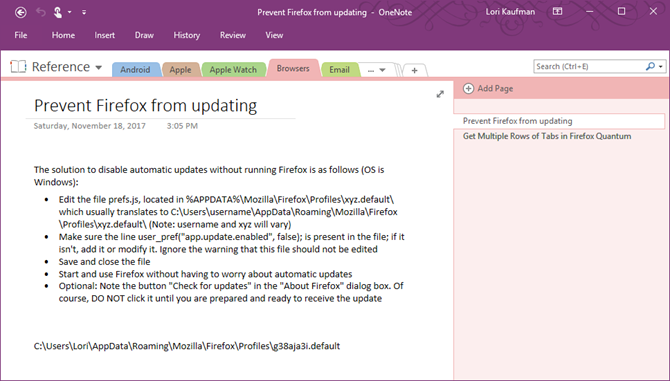
Task: Open the File menu
Action: pos(21,35)
